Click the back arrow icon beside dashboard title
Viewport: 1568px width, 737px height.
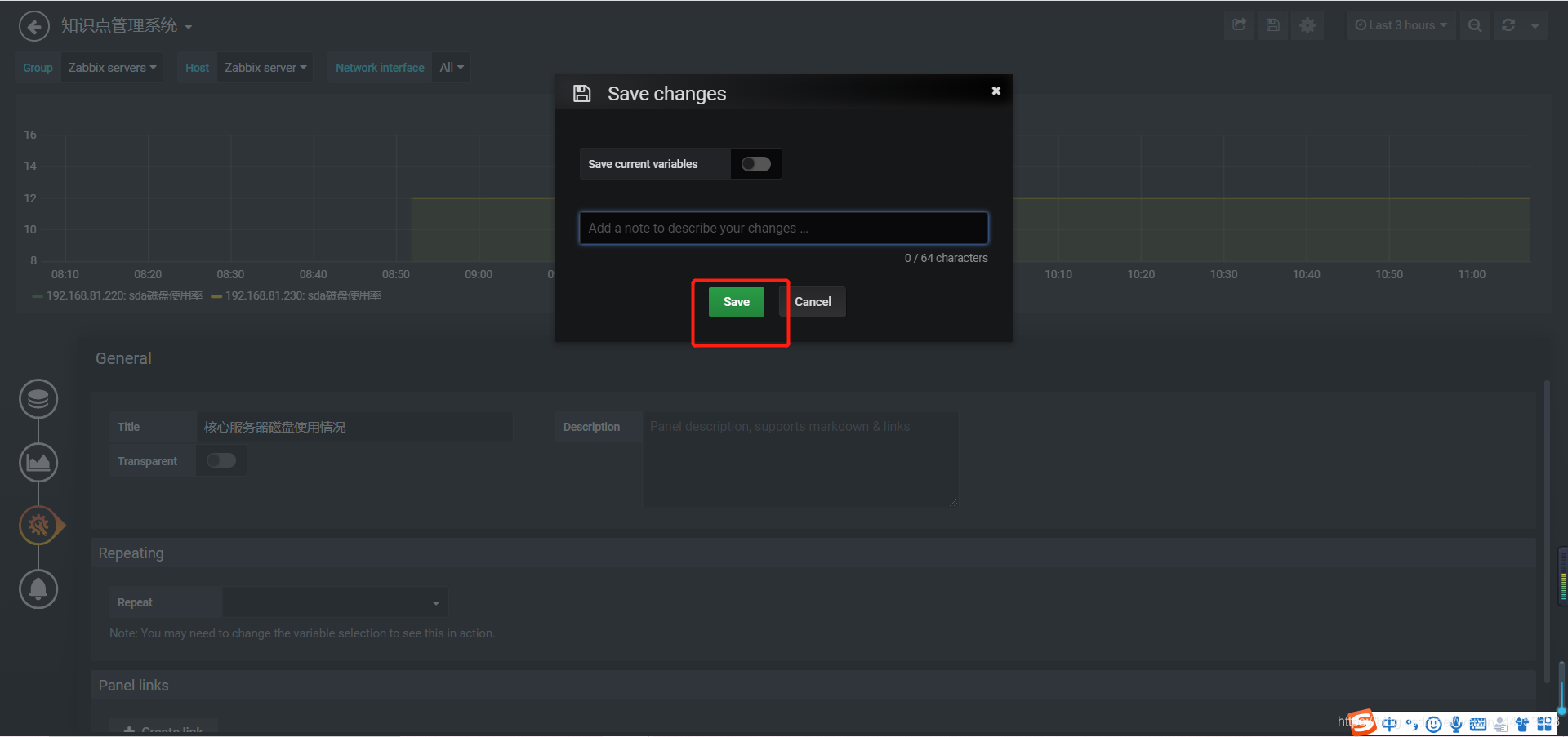tap(33, 26)
